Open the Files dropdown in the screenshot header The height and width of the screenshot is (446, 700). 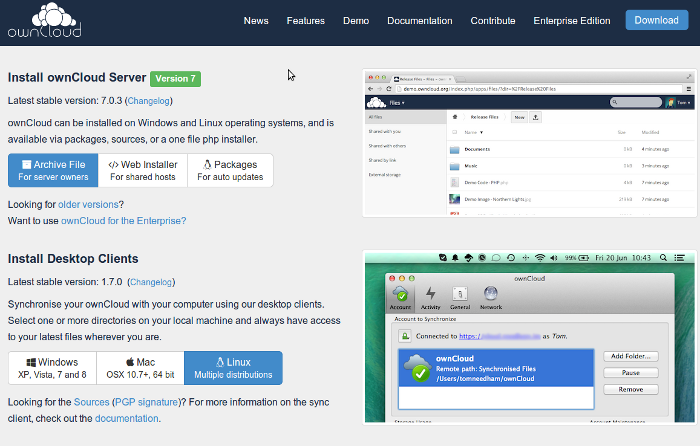point(397,103)
